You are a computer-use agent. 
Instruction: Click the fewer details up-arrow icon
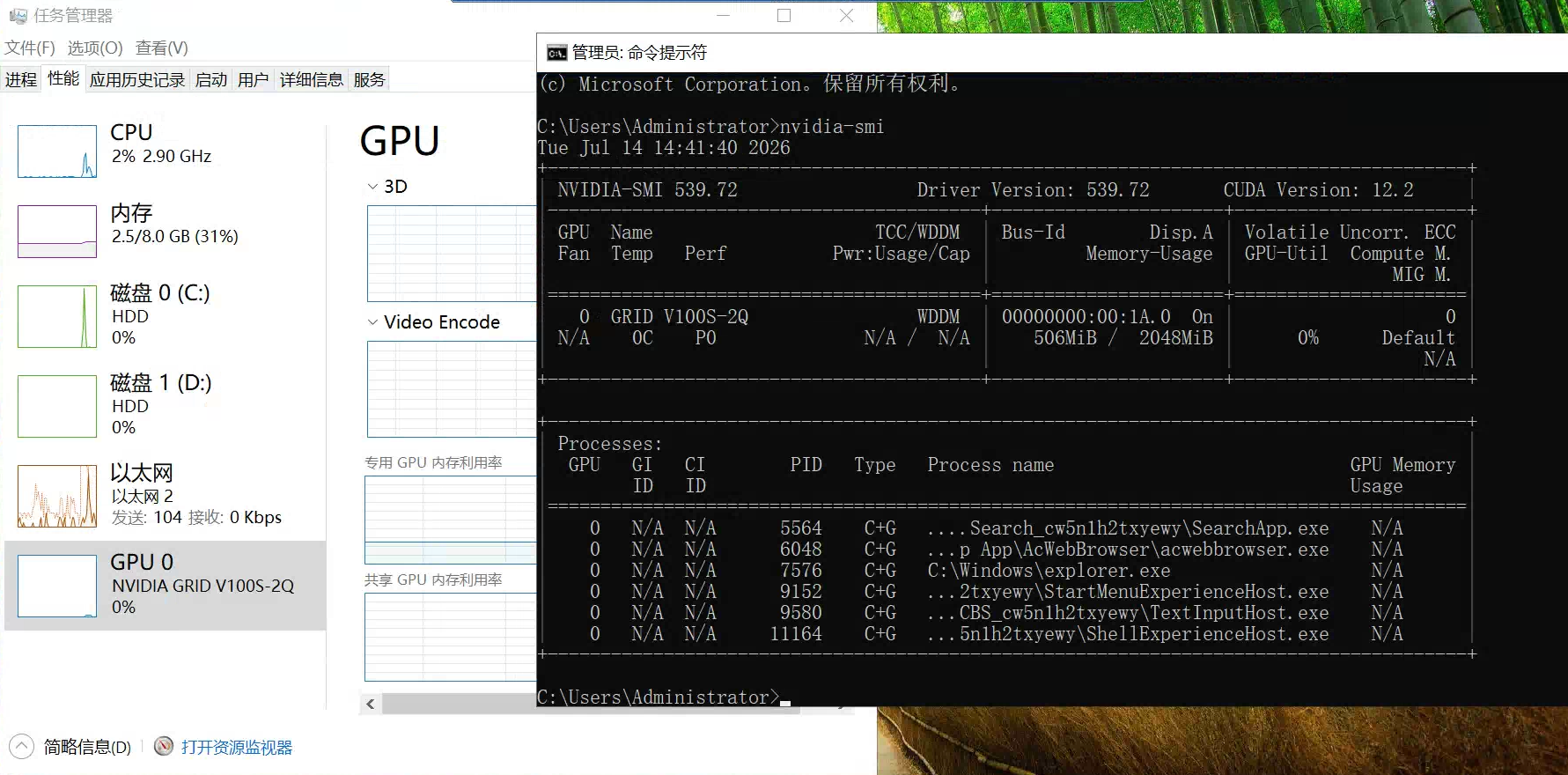tap(21, 747)
